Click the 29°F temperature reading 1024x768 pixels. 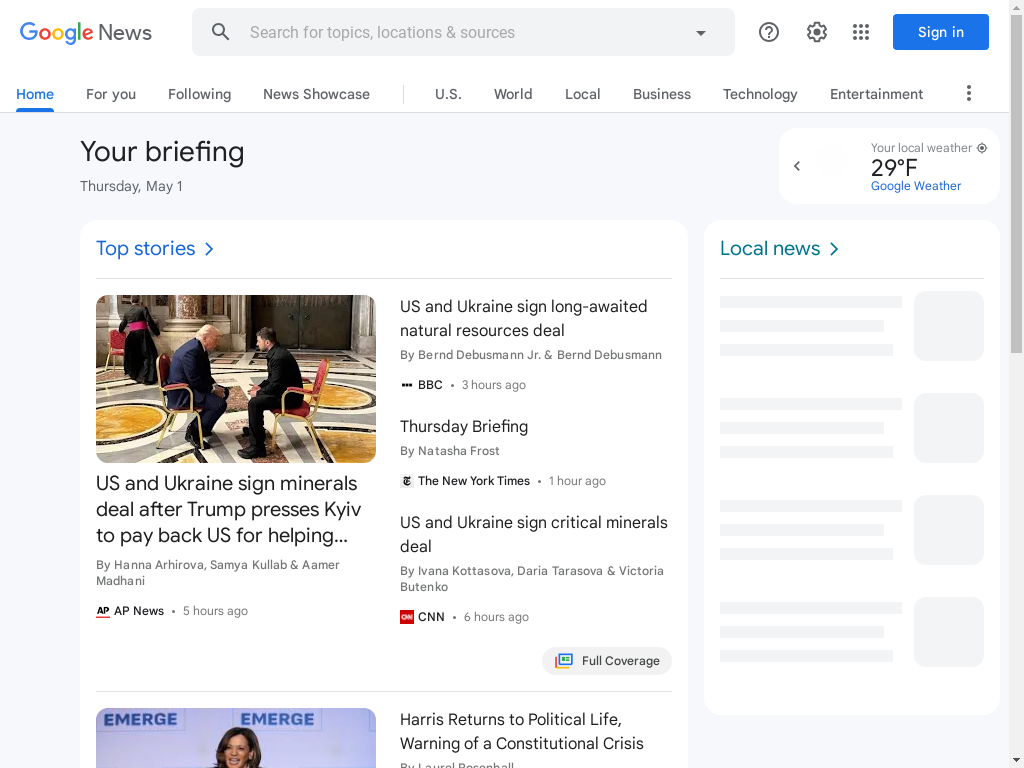(894, 168)
